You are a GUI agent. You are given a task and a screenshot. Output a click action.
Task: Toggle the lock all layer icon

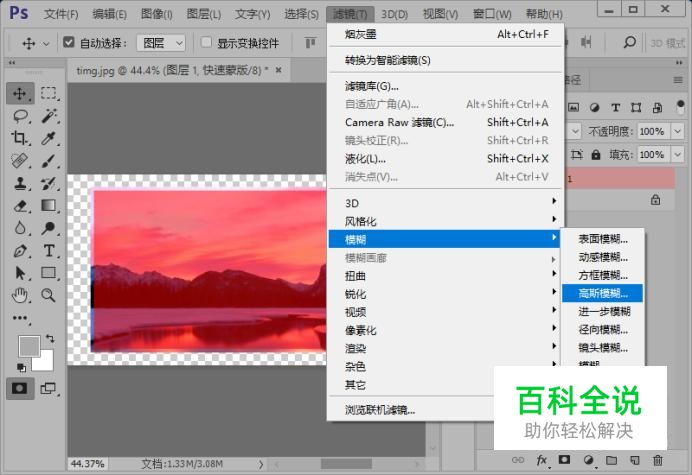(x=596, y=155)
